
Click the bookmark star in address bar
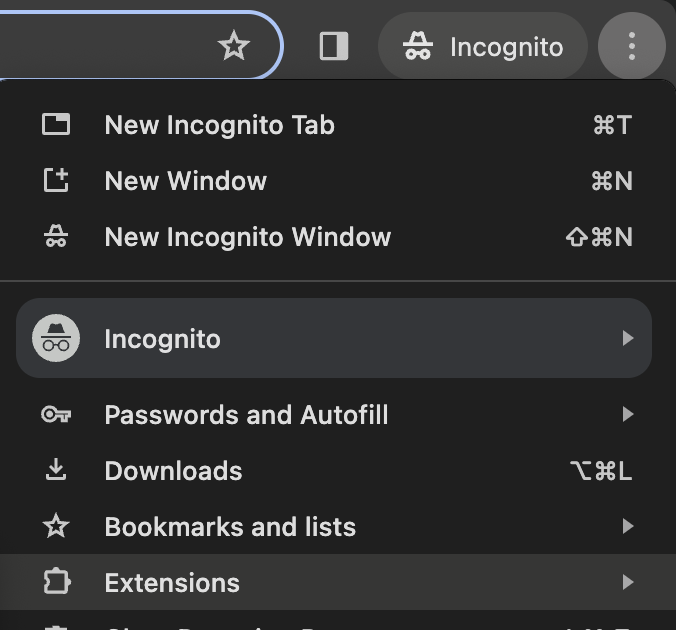pos(234,46)
